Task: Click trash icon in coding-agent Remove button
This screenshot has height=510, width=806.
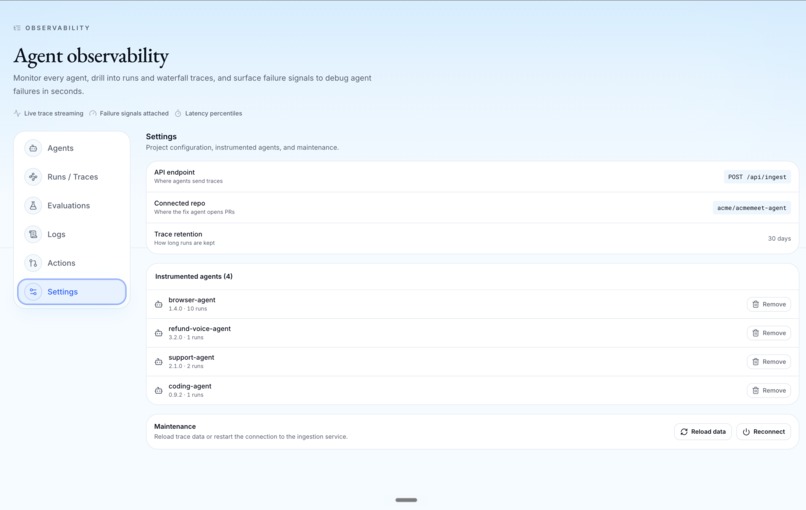Action: pos(756,391)
